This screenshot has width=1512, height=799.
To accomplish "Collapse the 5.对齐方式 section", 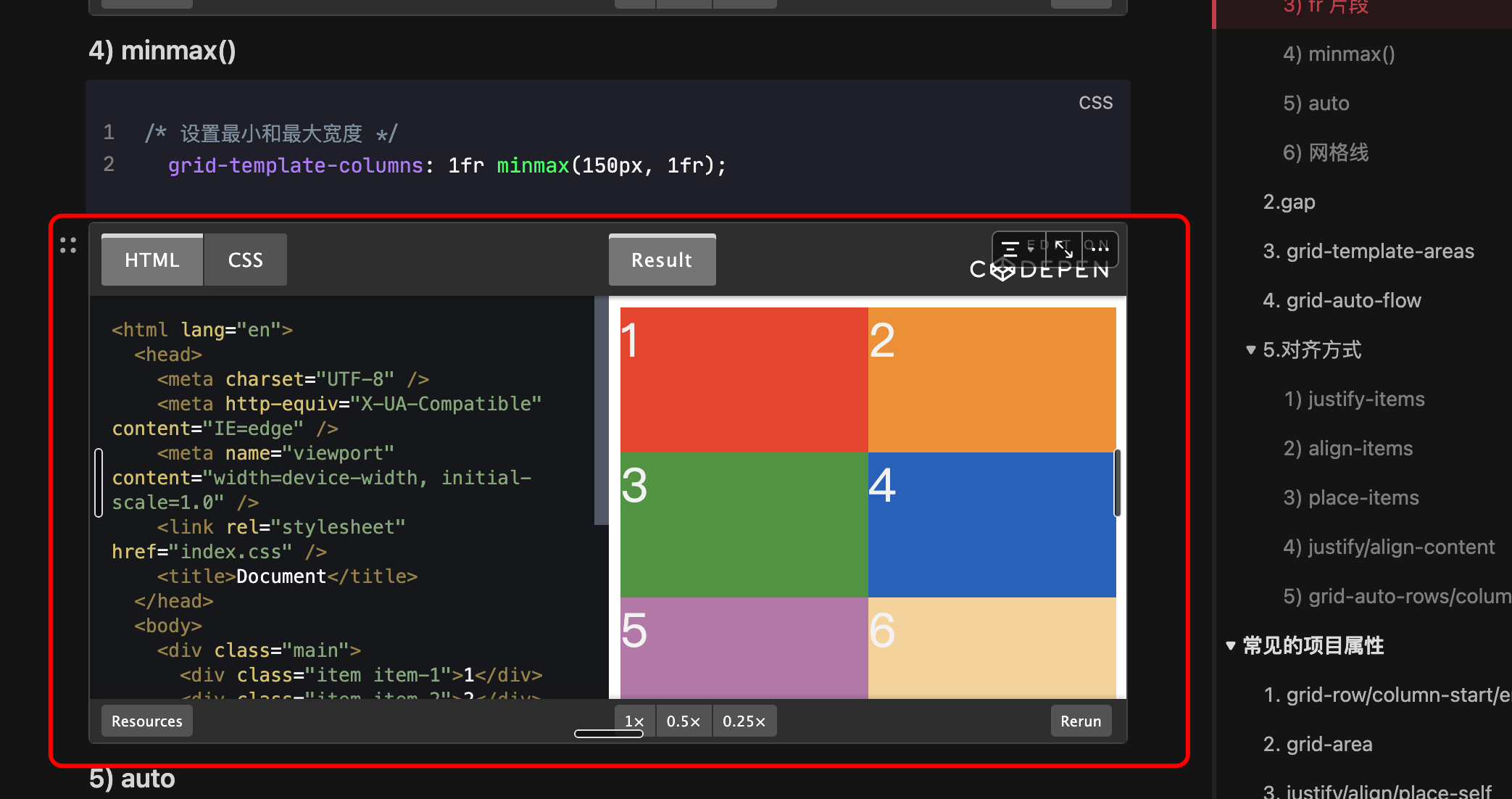I will point(1251,349).
